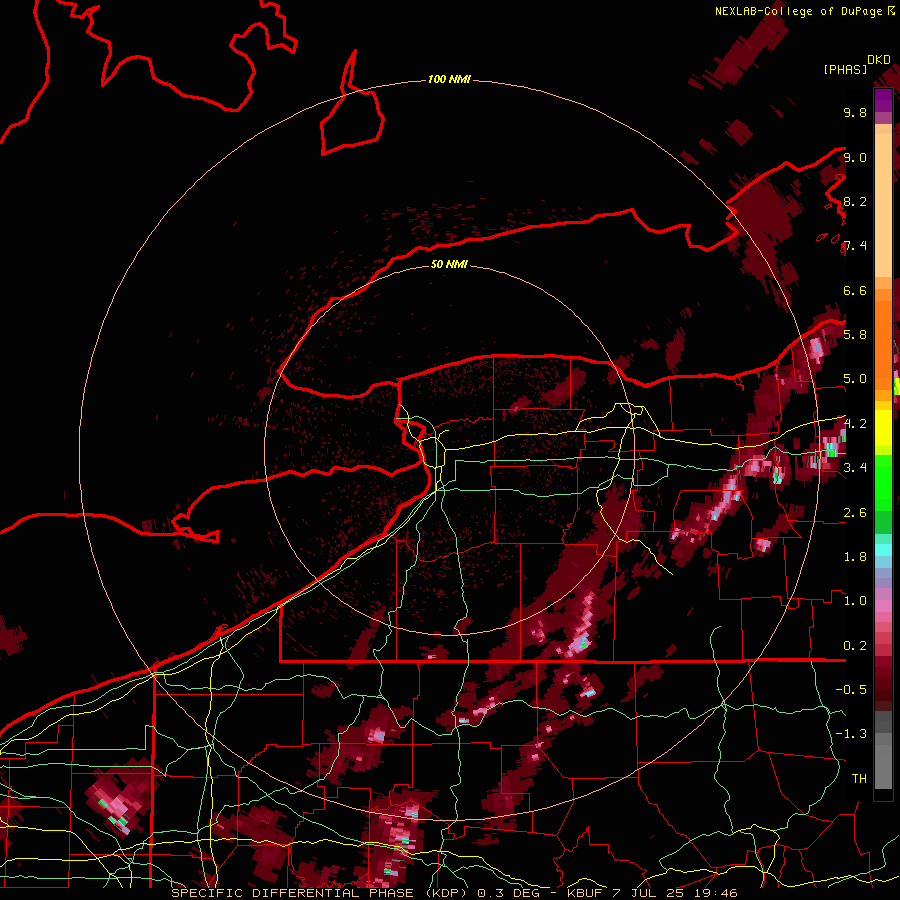900x900 pixels.
Task: Click the light peach segment of the color bar
Action: point(883,205)
